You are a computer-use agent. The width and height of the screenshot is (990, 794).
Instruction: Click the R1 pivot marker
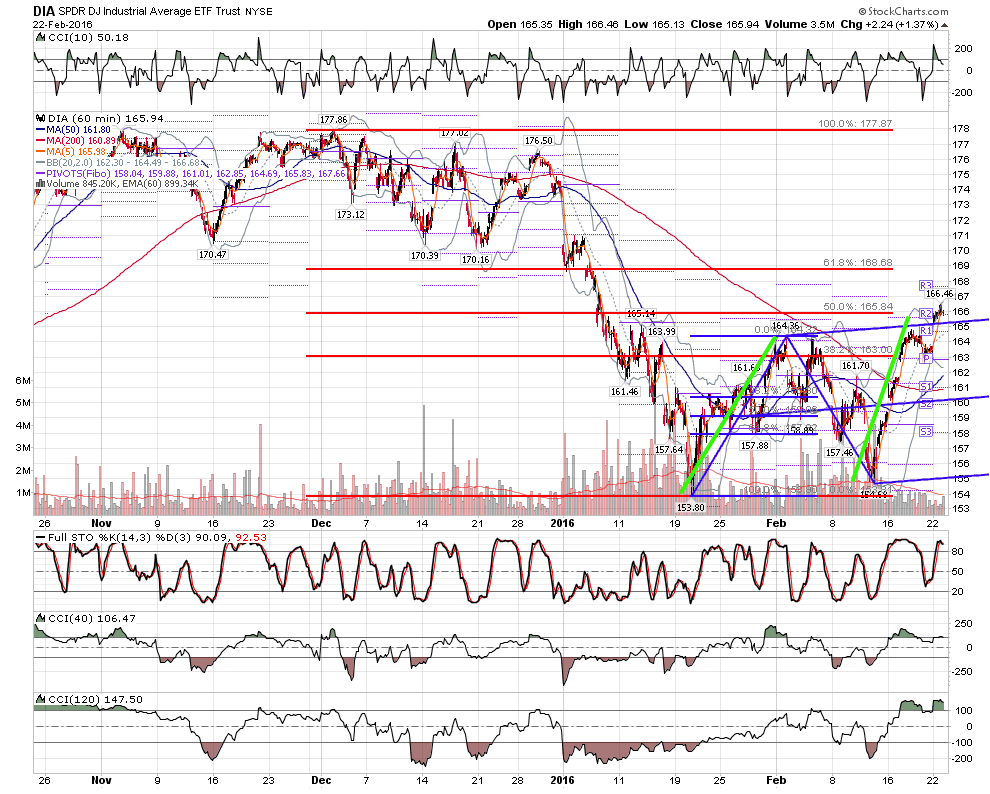point(926,331)
